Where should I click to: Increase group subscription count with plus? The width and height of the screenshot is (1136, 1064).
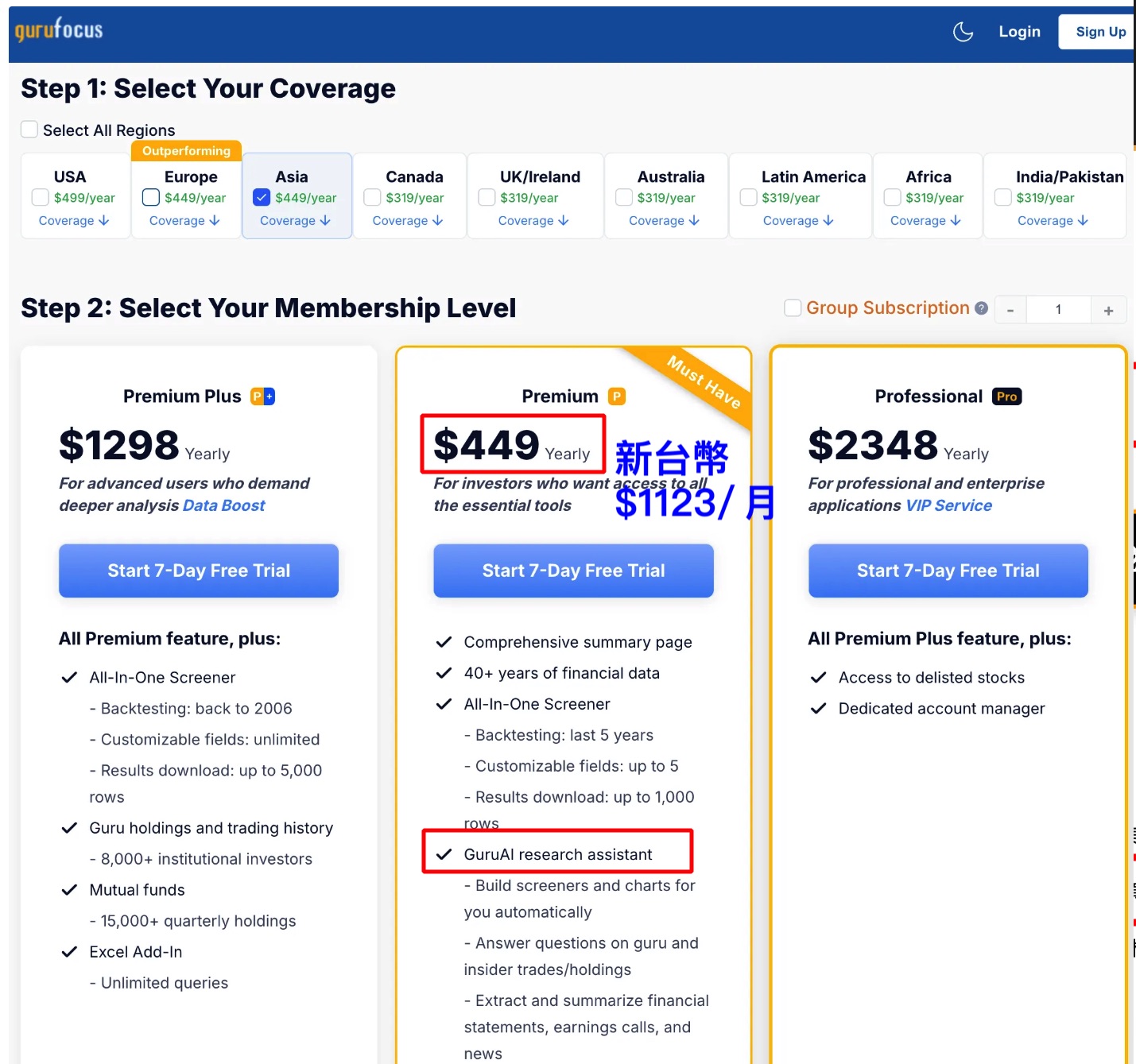1108,310
